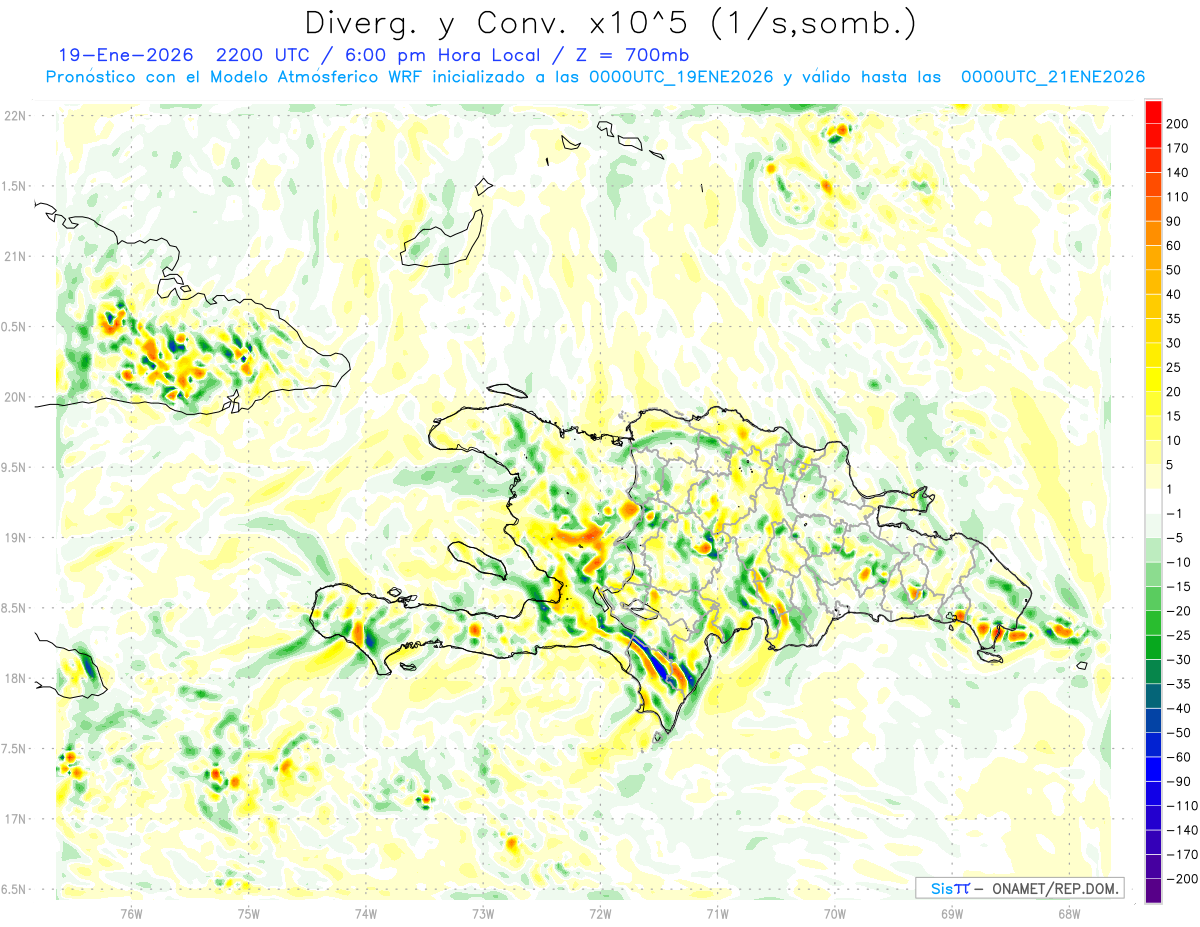Viewport: 1200px width, 927px height.
Task: Click the '-5' color scale label
Action: [1176, 538]
